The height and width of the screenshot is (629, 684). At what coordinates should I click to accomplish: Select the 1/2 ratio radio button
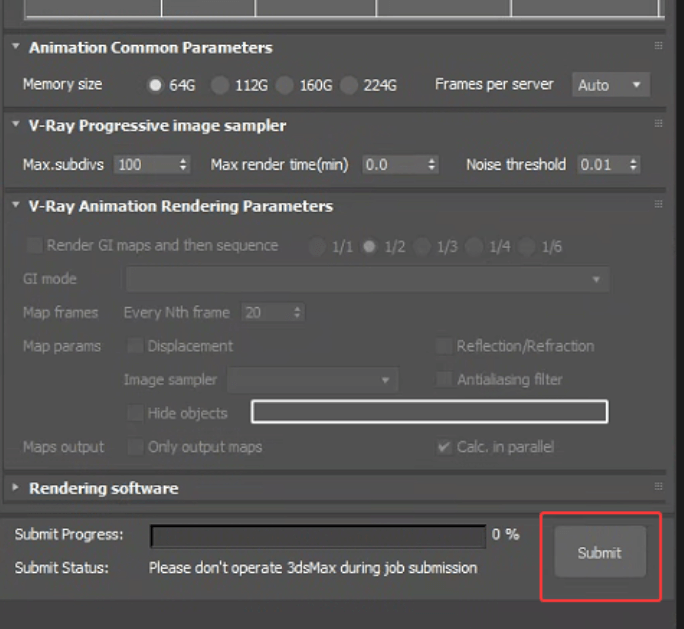click(369, 247)
